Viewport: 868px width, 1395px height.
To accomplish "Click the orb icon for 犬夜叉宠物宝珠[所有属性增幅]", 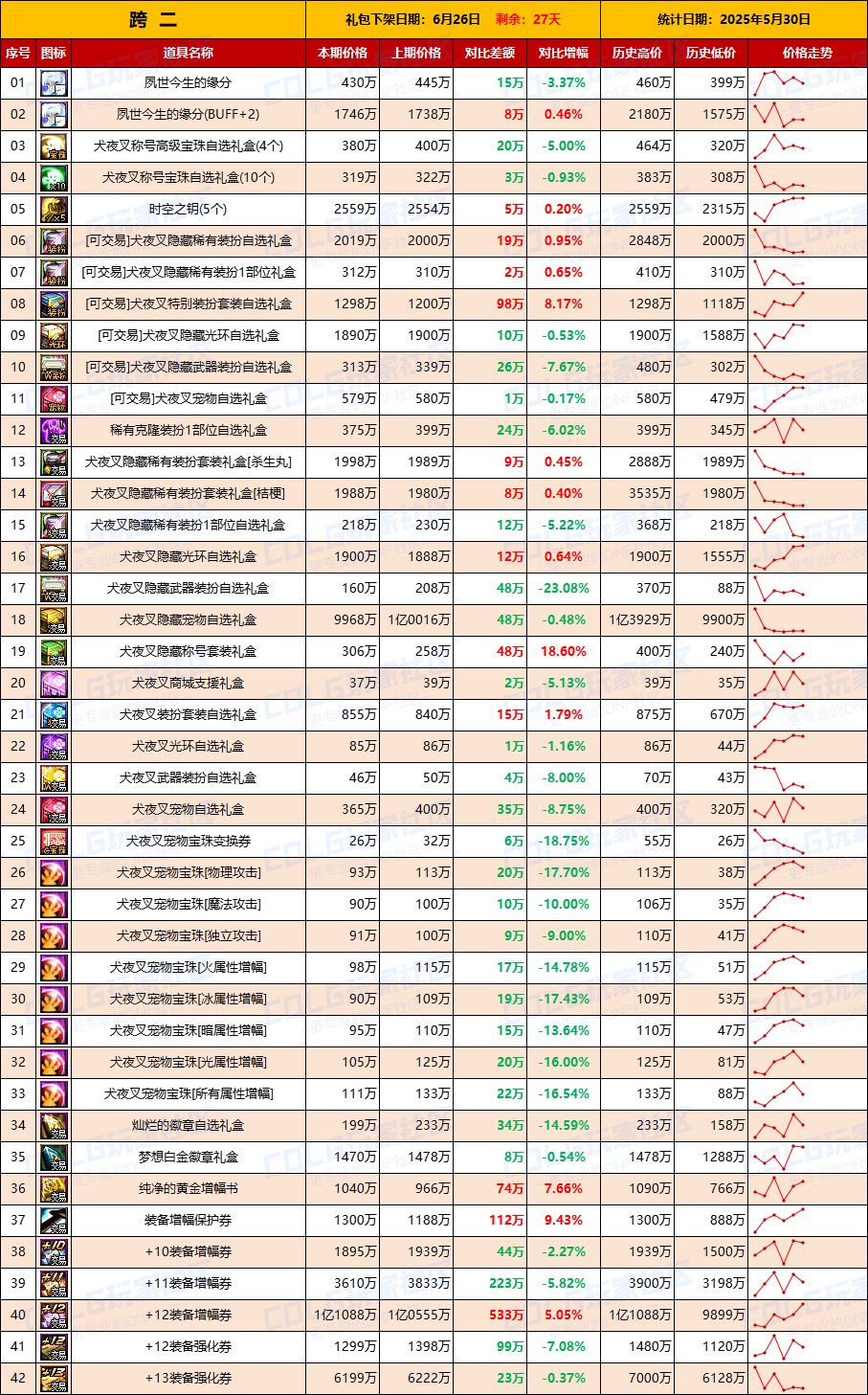I will click(54, 1094).
